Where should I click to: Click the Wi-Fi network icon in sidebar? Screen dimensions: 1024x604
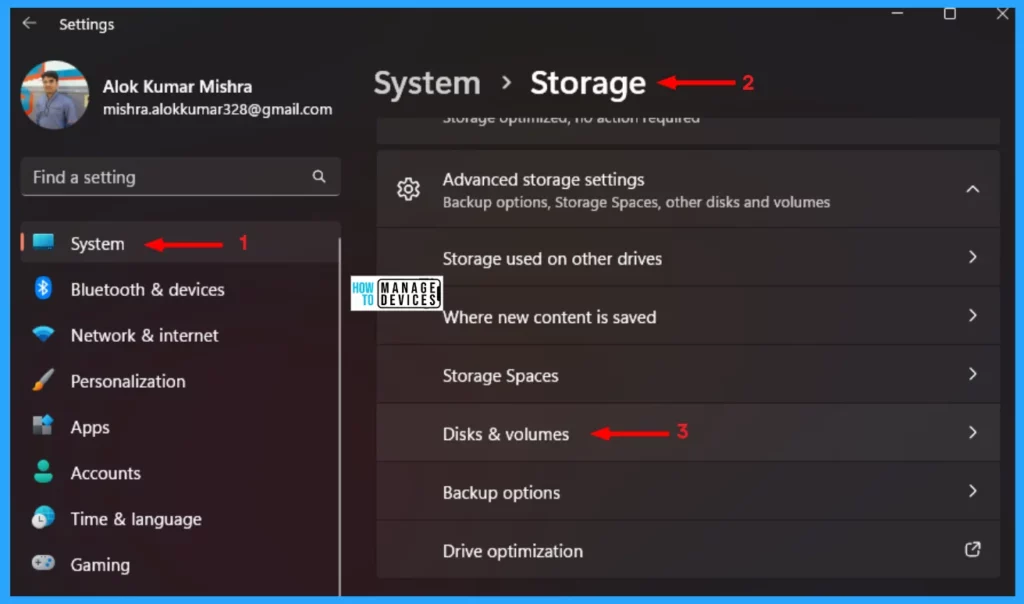(43, 334)
